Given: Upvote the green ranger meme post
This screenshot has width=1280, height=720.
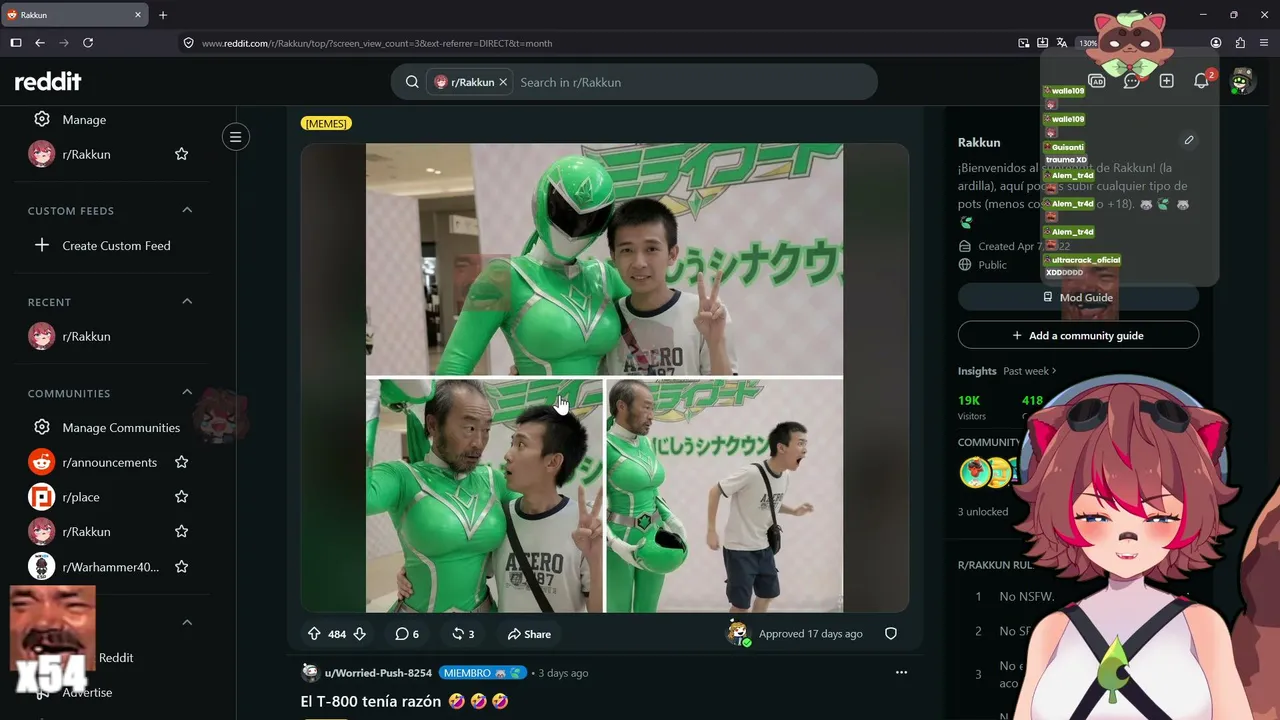Looking at the screenshot, I should click(314, 634).
